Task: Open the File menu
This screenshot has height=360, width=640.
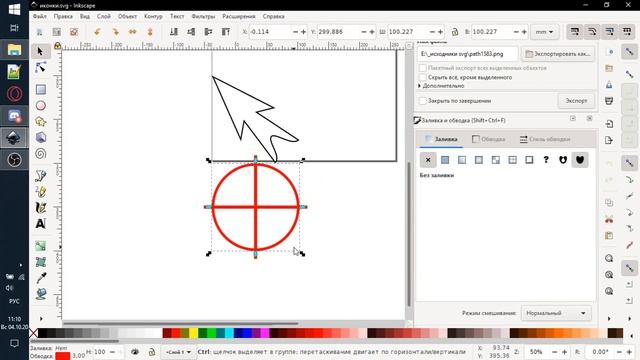Action: point(40,16)
